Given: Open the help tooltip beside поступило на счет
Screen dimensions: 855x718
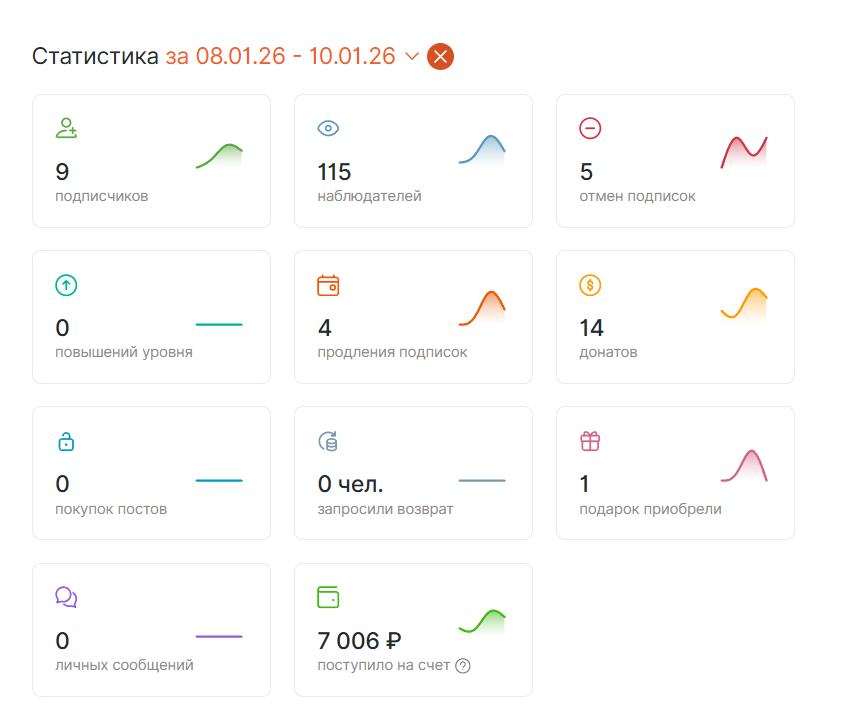Looking at the screenshot, I should click(x=463, y=666).
